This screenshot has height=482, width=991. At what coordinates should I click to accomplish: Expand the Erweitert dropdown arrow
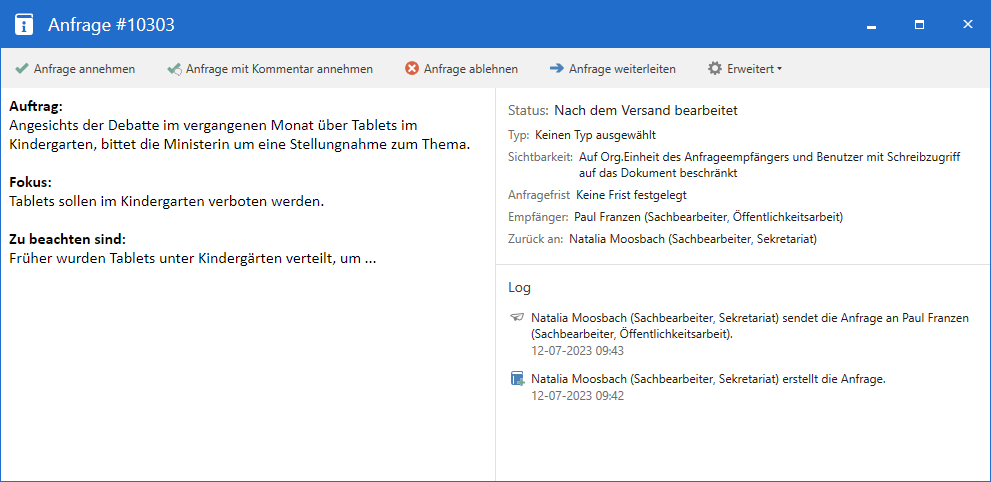tap(780, 69)
